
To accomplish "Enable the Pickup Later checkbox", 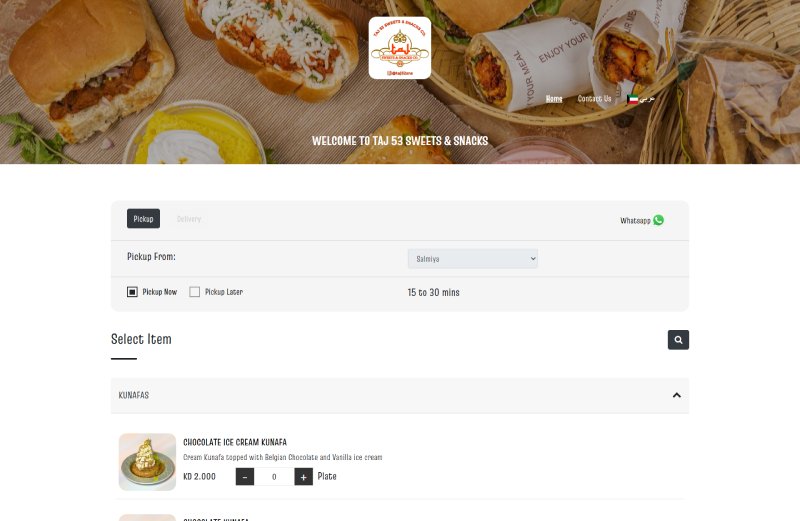I will (x=194, y=292).
